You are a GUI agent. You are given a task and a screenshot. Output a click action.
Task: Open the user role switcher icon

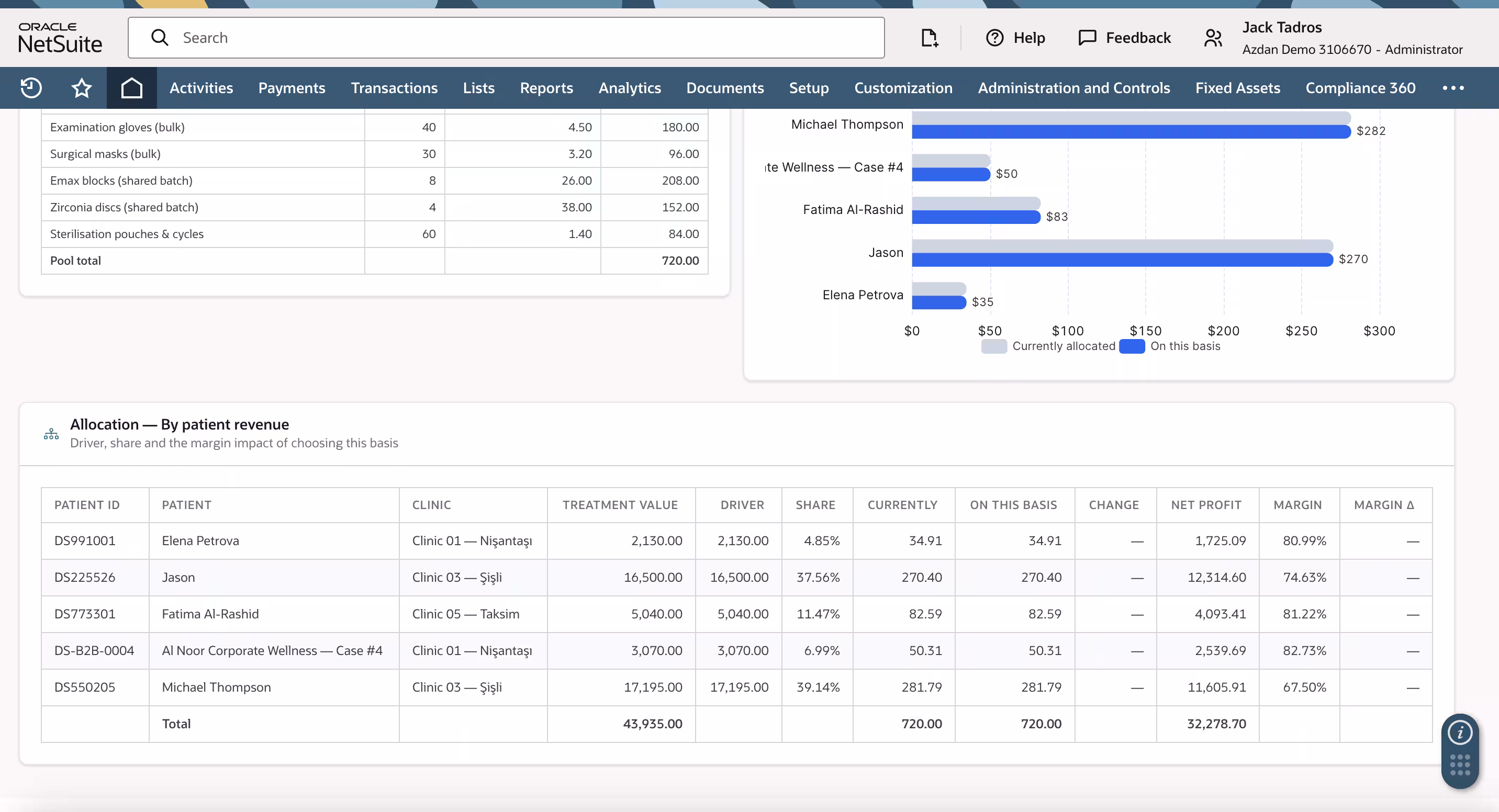[1213, 38]
